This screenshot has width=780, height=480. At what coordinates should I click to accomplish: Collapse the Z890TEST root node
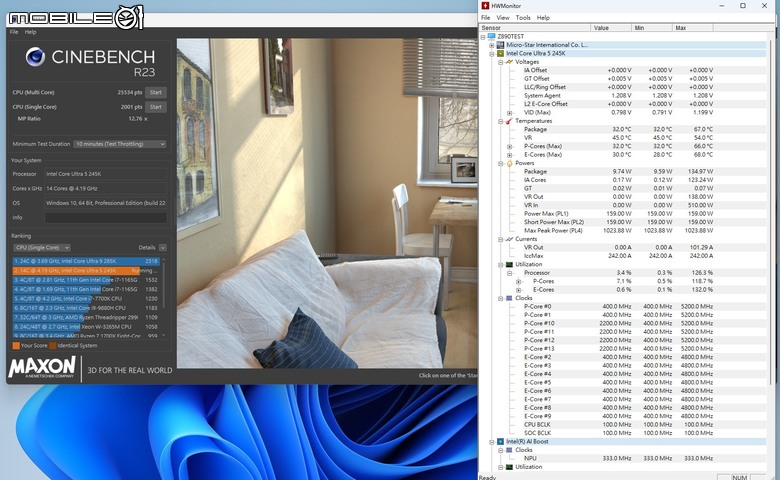point(483,37)
